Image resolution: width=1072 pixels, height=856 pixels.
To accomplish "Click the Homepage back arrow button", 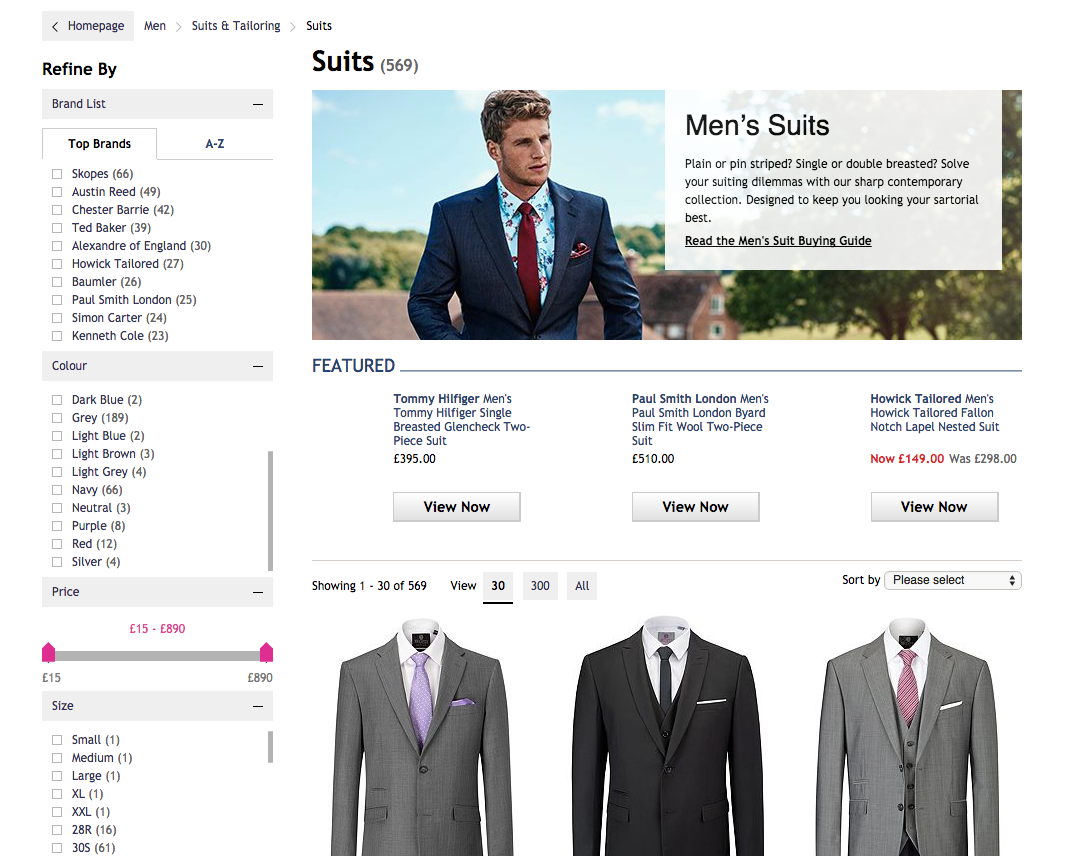I will pos(88,26).
